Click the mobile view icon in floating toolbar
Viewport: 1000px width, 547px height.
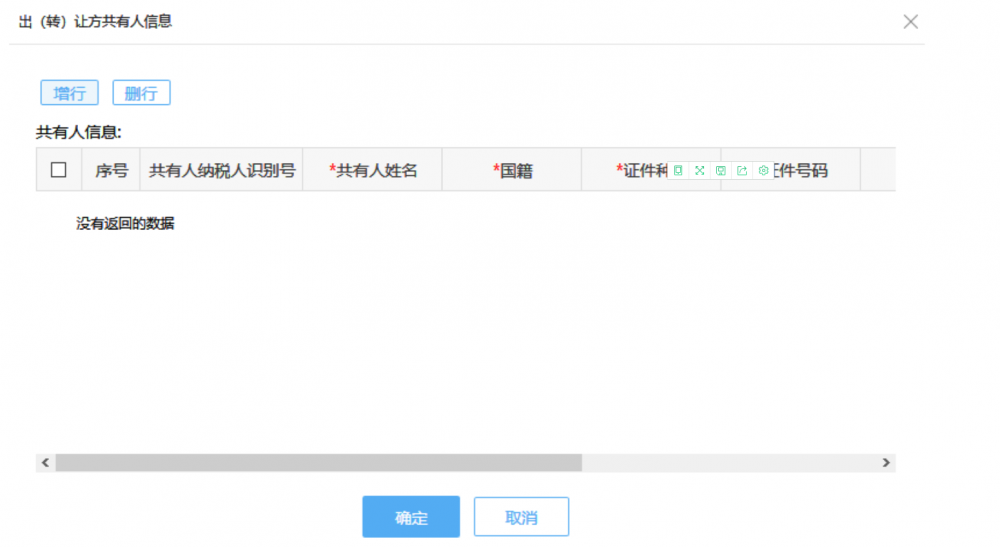coord(678,171)
